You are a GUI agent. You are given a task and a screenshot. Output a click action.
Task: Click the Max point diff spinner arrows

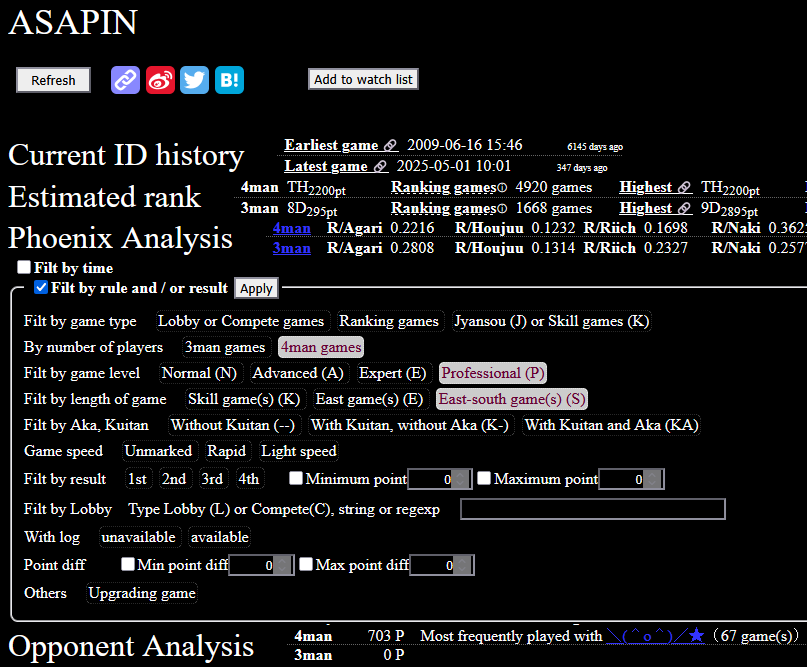pyautogui.click(x=463, y=565)
